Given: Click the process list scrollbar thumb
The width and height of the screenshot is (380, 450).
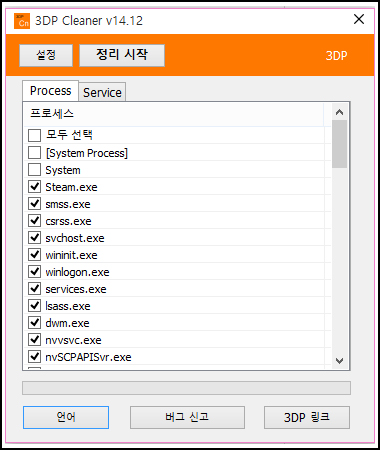Looking at the screenshot, I should (339, 144).
